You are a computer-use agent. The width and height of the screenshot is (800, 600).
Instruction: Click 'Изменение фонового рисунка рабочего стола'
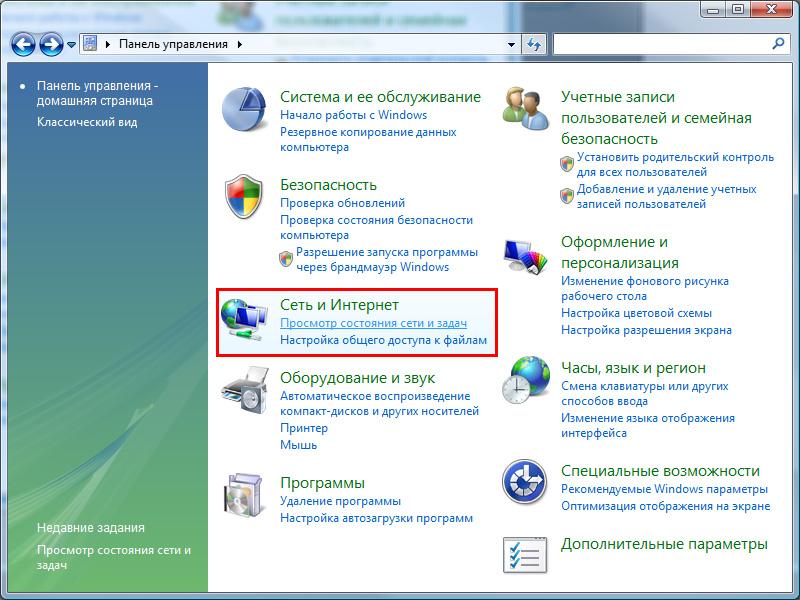[x=644, y=288]
